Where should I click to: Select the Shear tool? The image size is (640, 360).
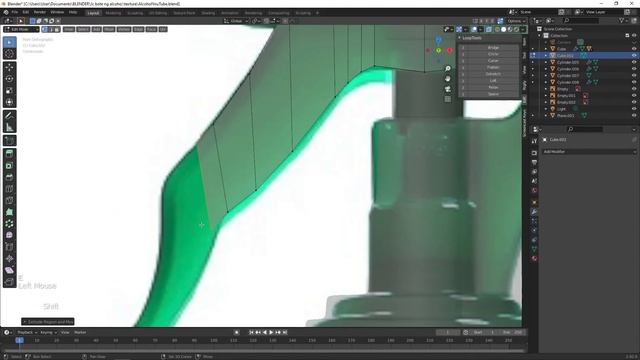point(9,270)
